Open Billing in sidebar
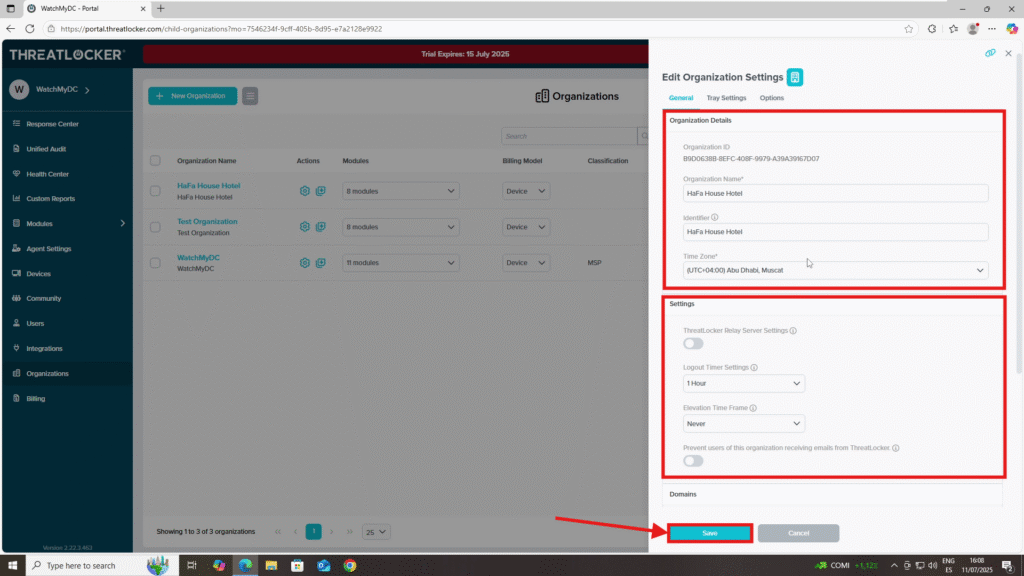 click(35, 398)
